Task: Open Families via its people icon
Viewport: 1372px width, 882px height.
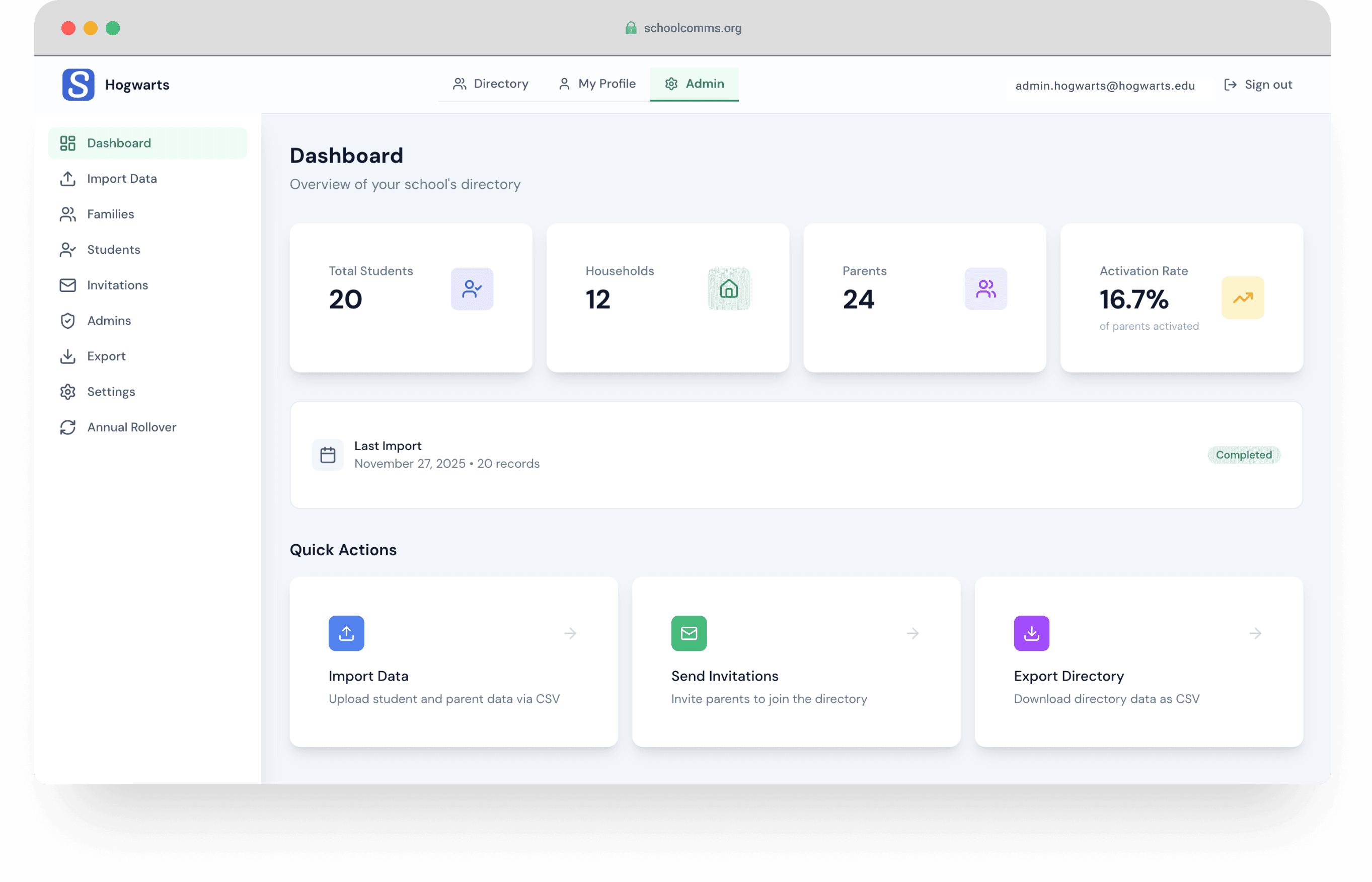Action: pyautogui.click(x=68, y=214)
